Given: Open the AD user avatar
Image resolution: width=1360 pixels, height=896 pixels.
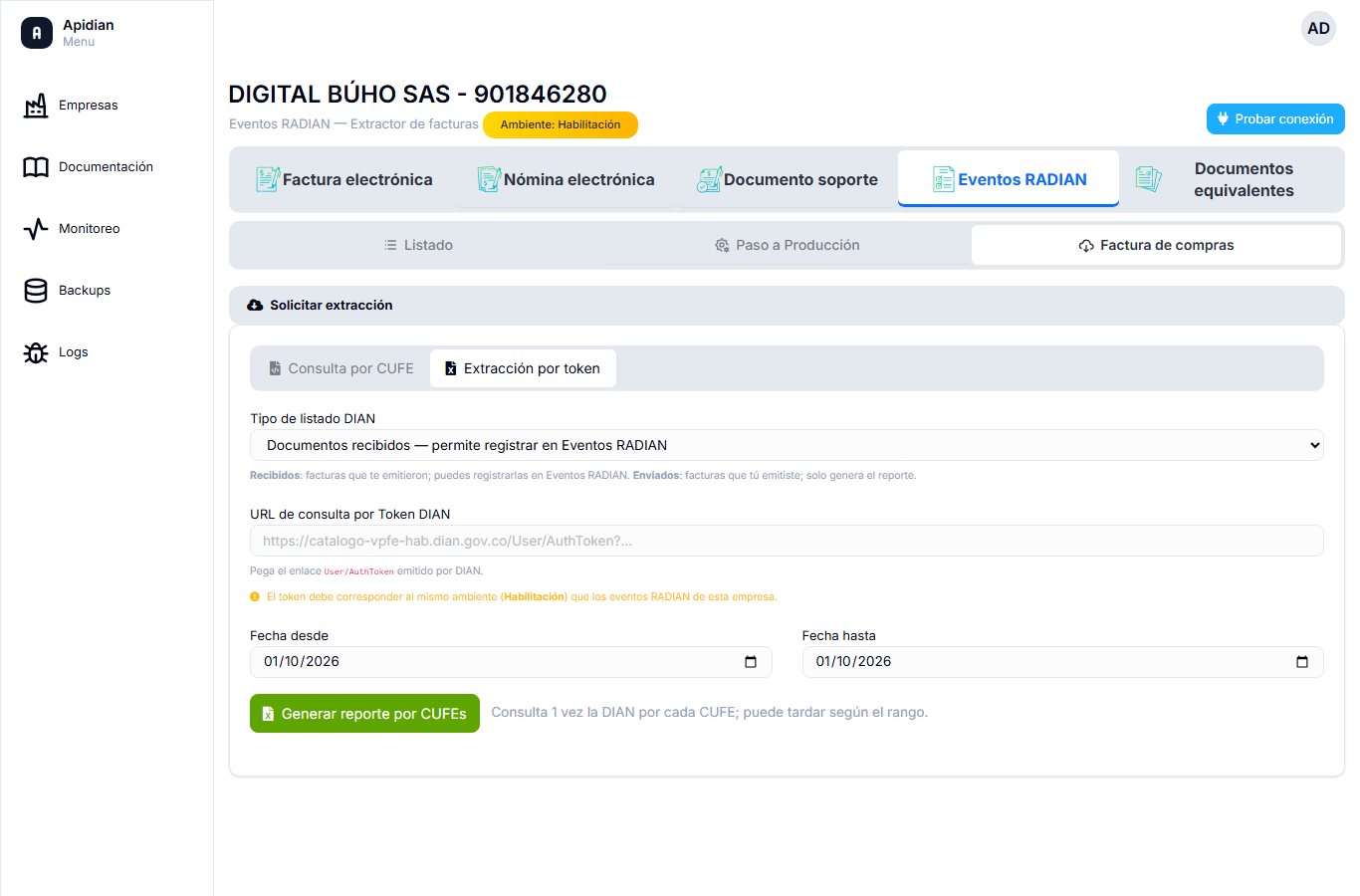Looking at the screenshot, I should pos(1318,29).
